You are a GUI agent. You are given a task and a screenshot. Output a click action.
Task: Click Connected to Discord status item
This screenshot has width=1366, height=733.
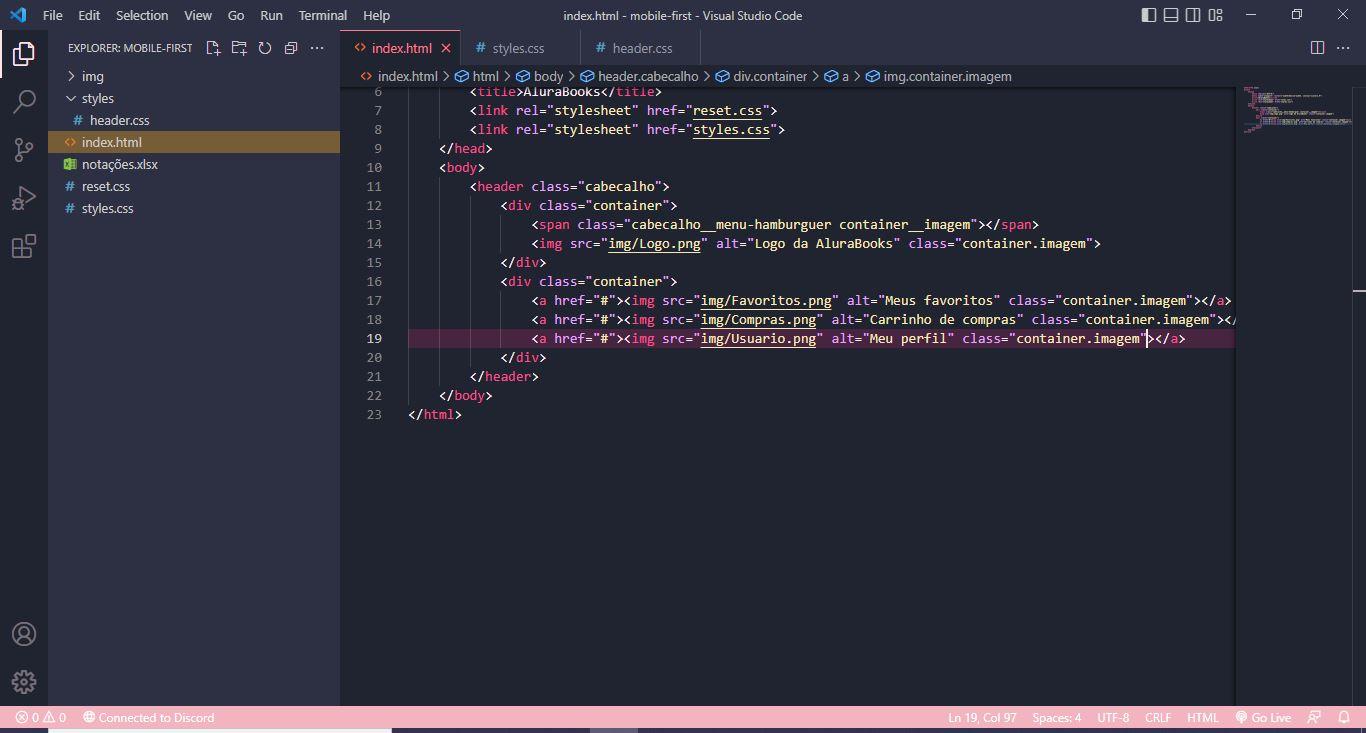click(x=148, y=718)
